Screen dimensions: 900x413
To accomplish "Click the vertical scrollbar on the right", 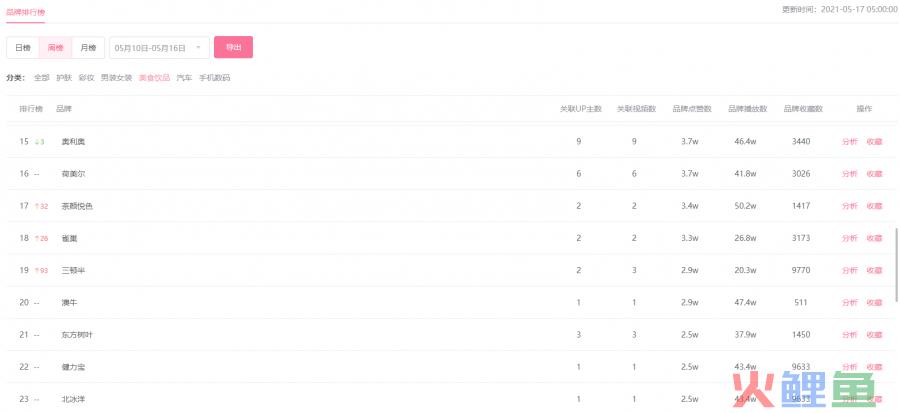I will [x=896, y=266].
